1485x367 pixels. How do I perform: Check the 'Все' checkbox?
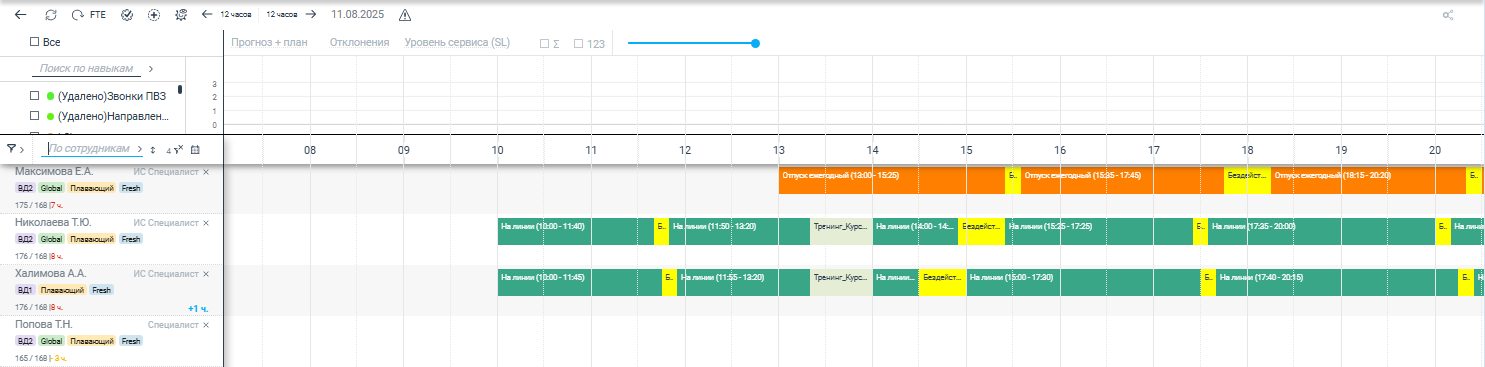[34, 42]
